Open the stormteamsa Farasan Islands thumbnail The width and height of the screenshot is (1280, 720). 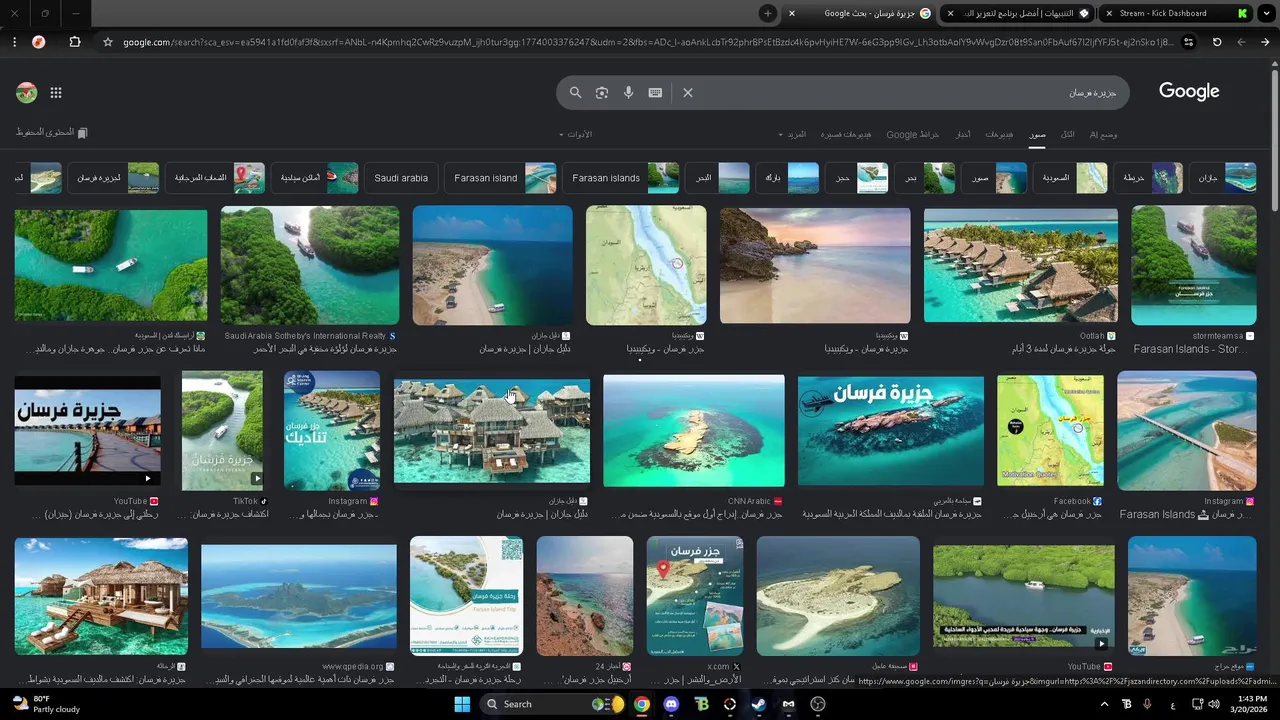[1194, 265]
